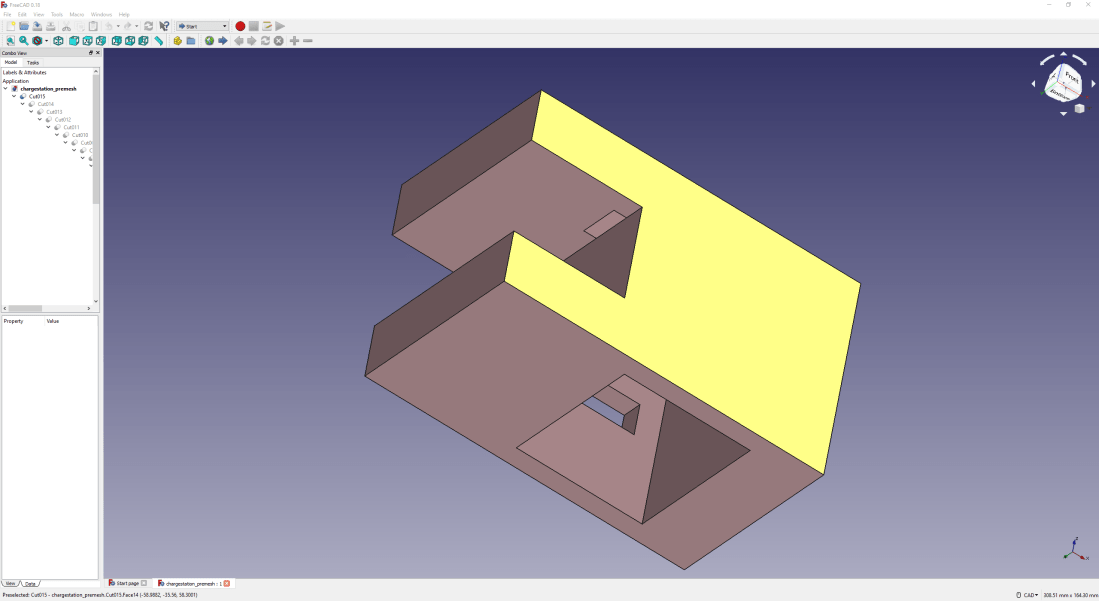The width and height of the screenshot is (1099, 601).
Task: Activate the Box Zoom tool icon
Action: click(23, 41)
